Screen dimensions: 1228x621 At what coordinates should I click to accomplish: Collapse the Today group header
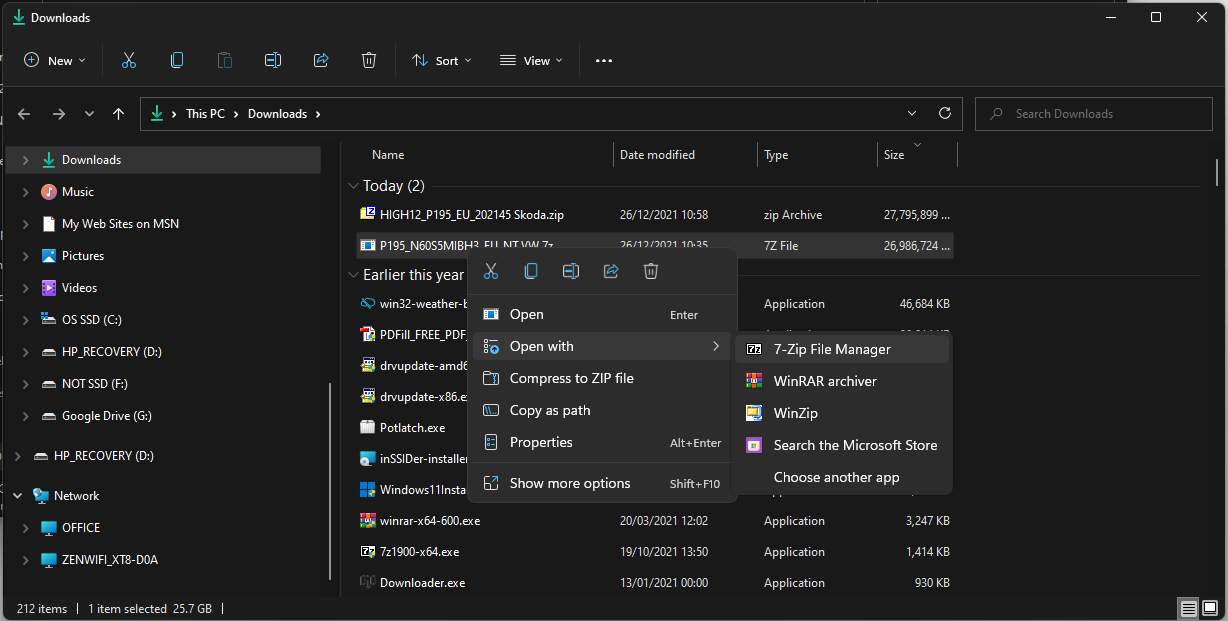(353, 186)
